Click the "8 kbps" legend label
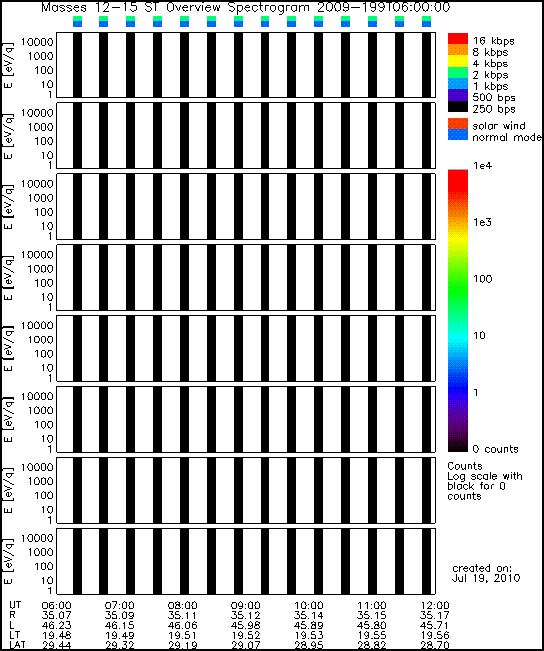 [x=490, y=52]
